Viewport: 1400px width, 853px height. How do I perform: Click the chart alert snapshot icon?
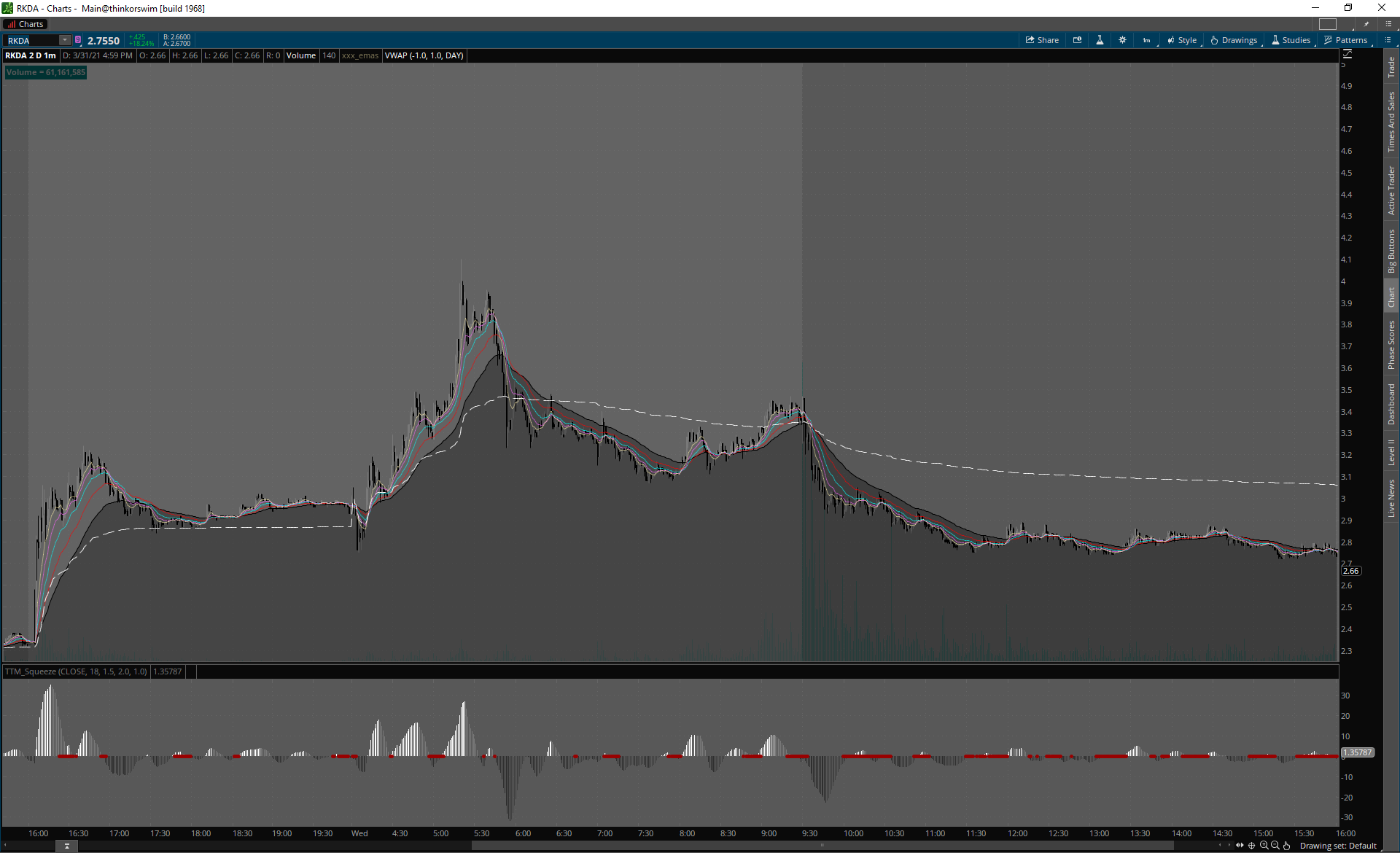click(1077, 40)
